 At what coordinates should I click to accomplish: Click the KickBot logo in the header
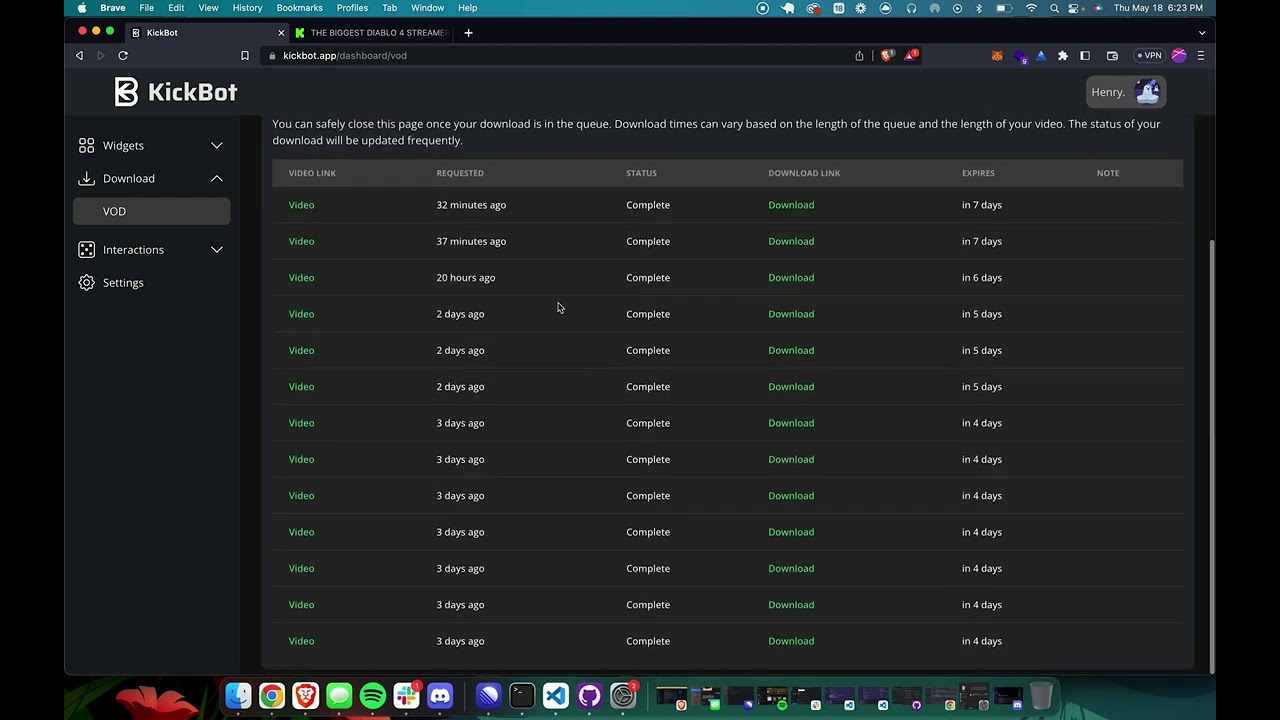pyautogui.click(x=176, y=92)
